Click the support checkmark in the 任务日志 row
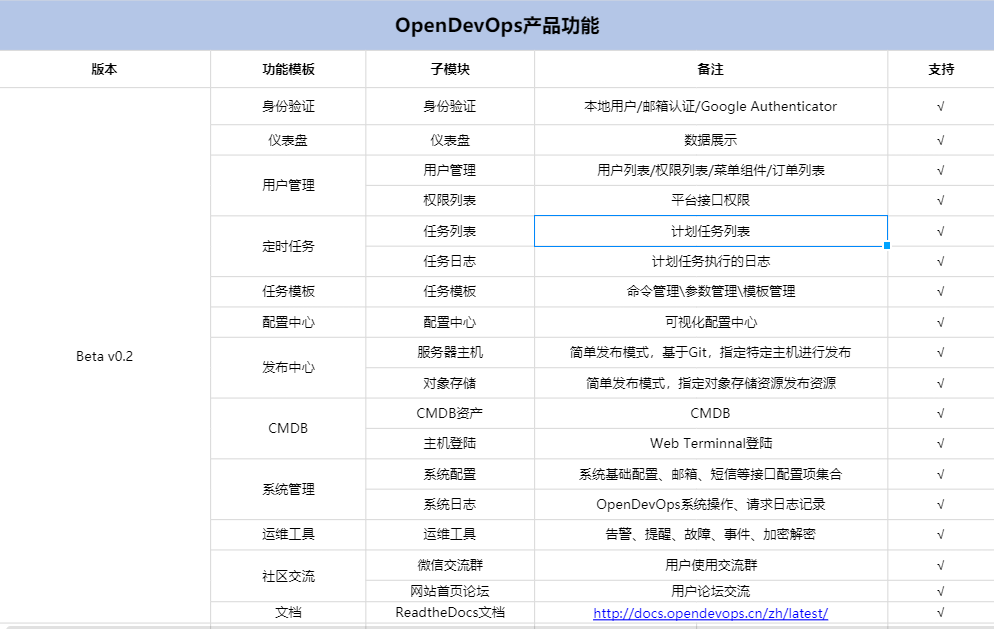The image size is (994, 629). click(941, 261)
